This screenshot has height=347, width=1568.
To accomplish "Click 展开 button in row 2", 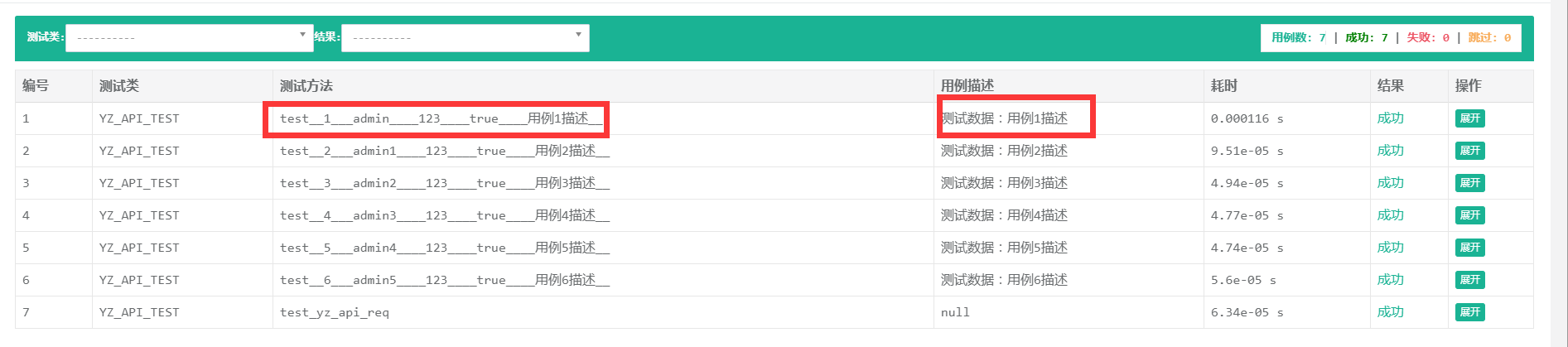I will (x=1469, y=151).
